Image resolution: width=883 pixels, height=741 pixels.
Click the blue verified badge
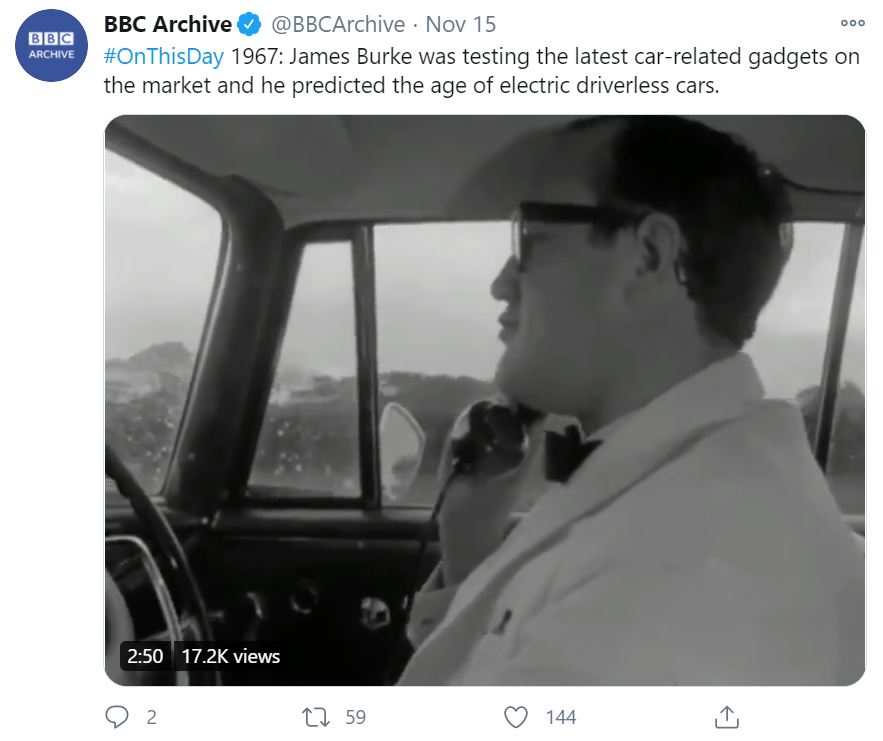[249, 25]
